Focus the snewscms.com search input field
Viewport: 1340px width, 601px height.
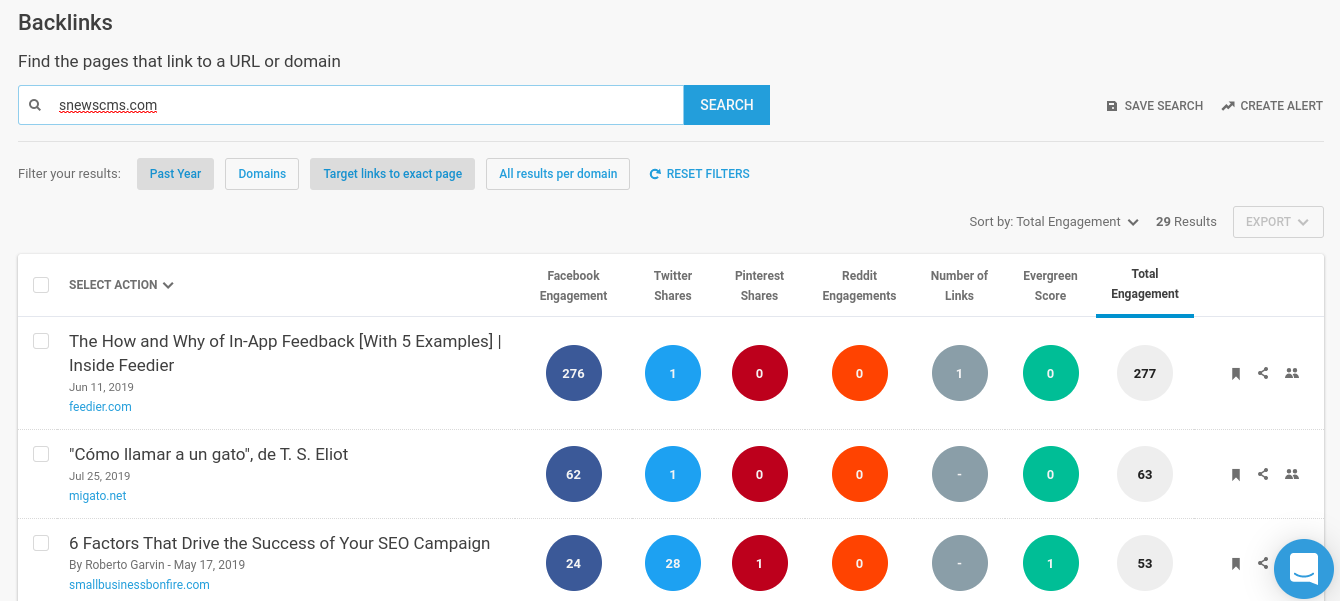351,105
